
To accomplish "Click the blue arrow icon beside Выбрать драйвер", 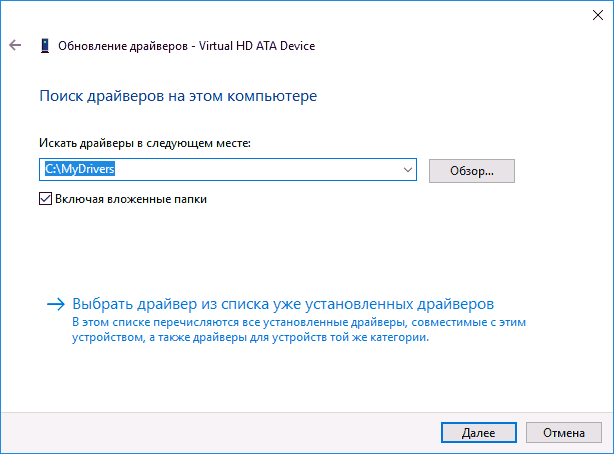I will click(x=56, y=304).
